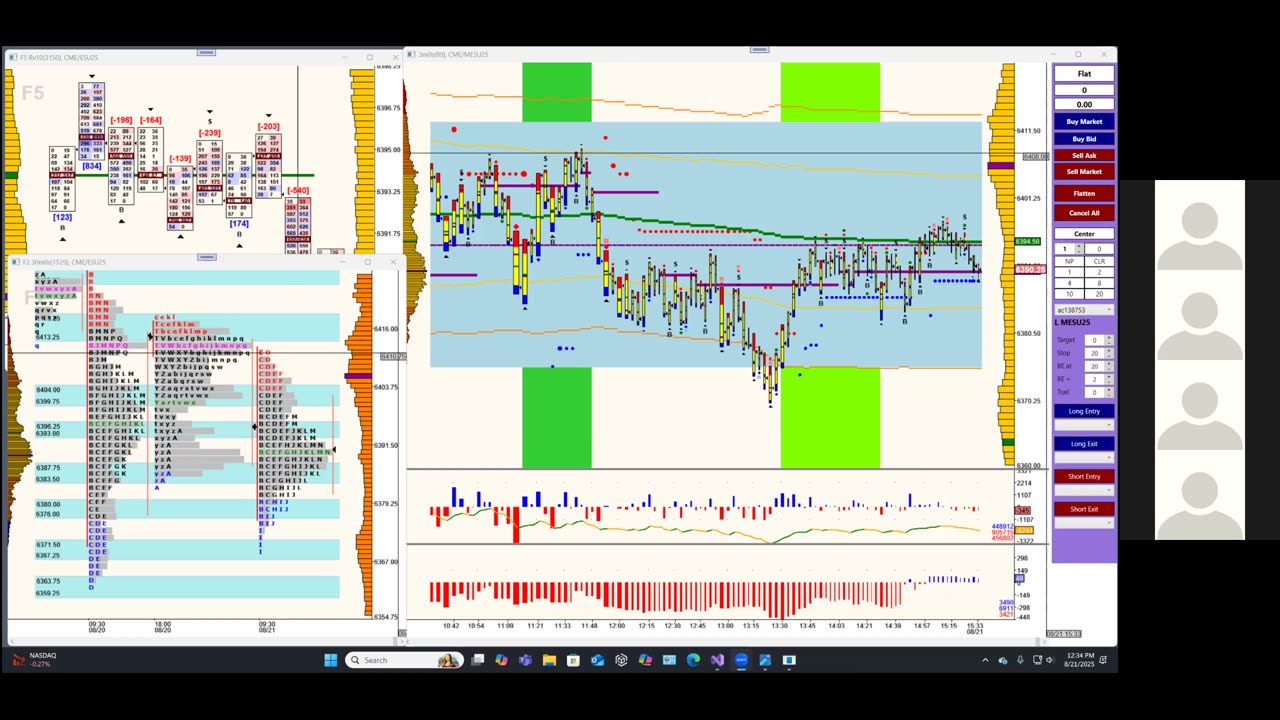
Task: Open account ac138753 dropdown
Action: (x=1084, y=310)
